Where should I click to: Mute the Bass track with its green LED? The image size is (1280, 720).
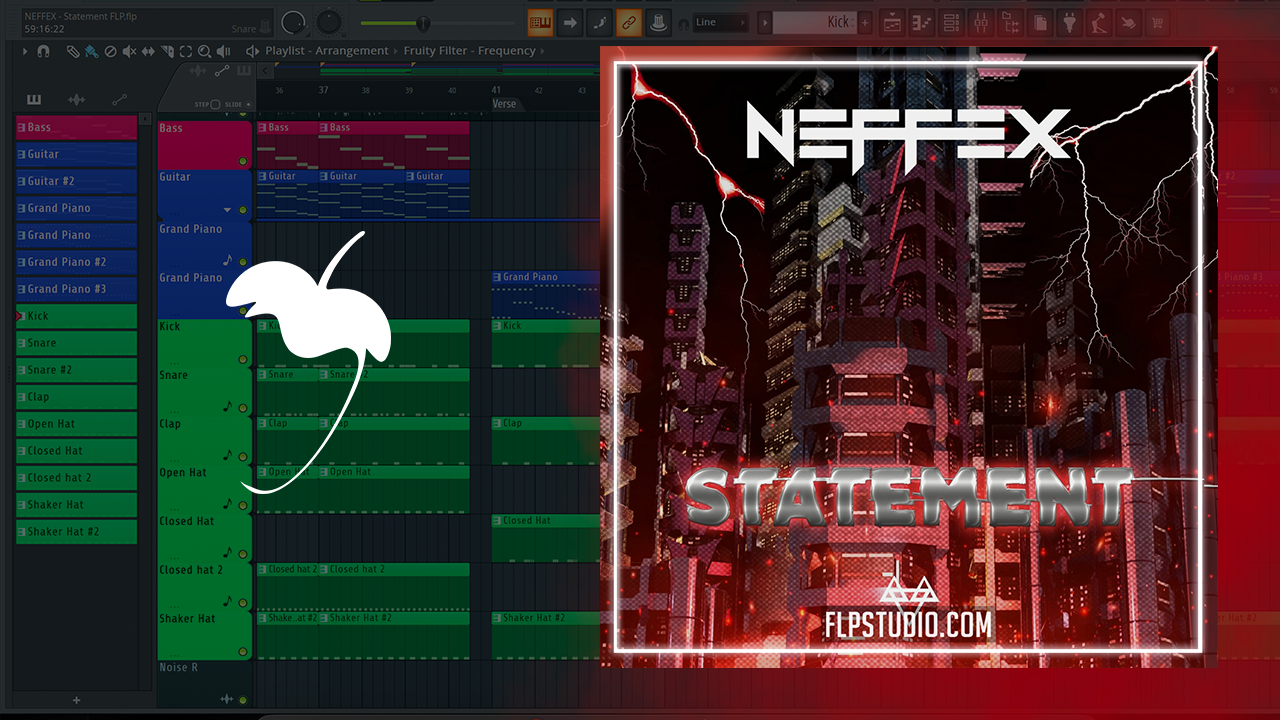242,161
